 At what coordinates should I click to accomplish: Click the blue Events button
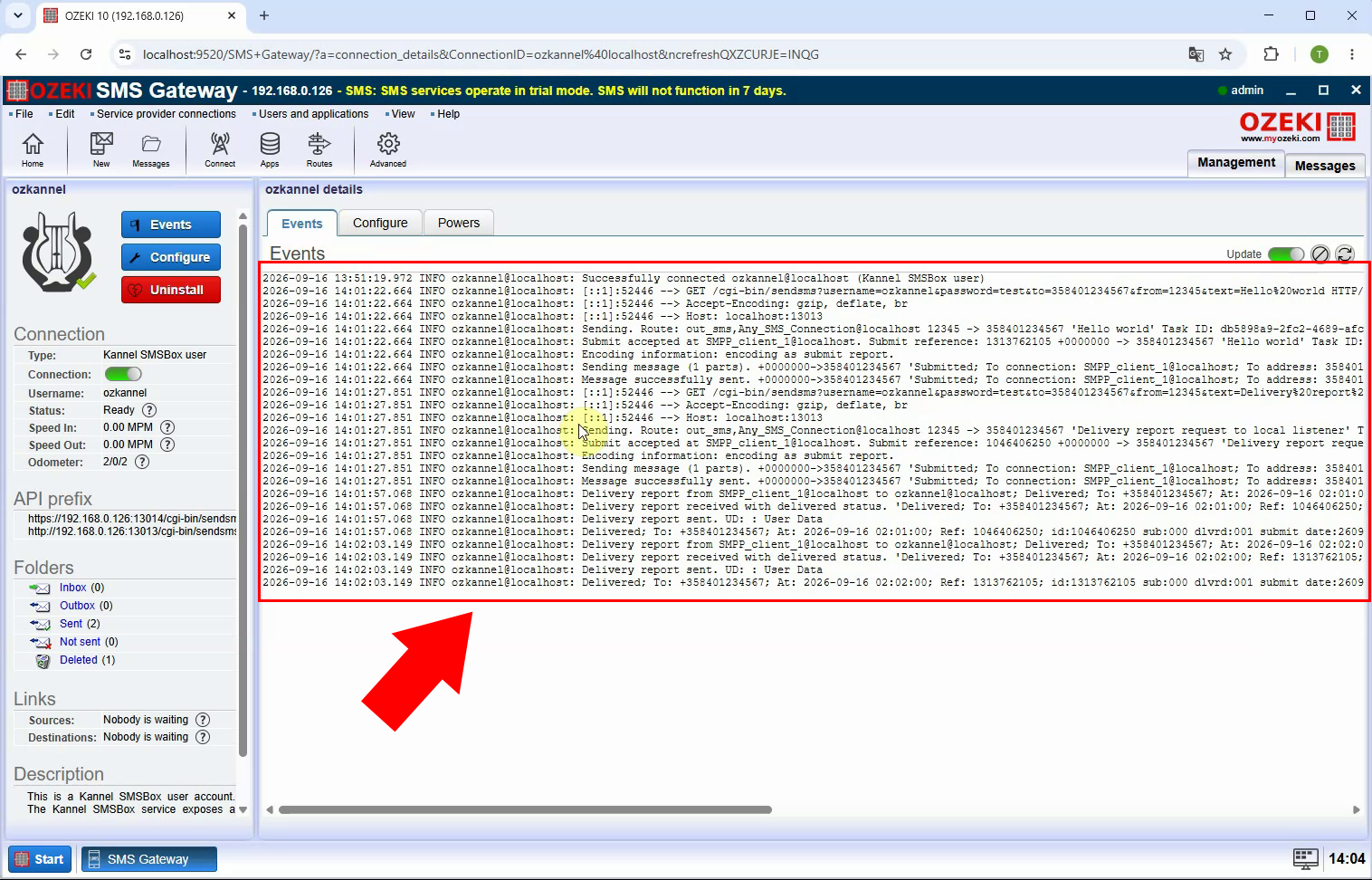point(171,225)
